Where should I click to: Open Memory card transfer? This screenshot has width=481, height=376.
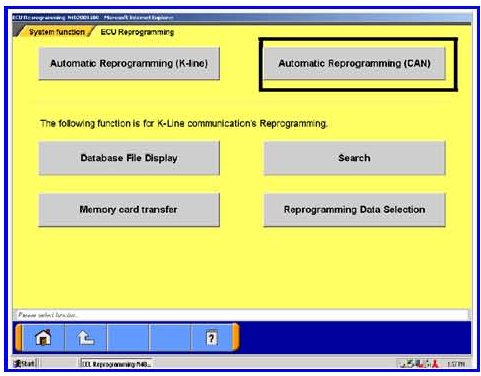(x=129, y=210)
